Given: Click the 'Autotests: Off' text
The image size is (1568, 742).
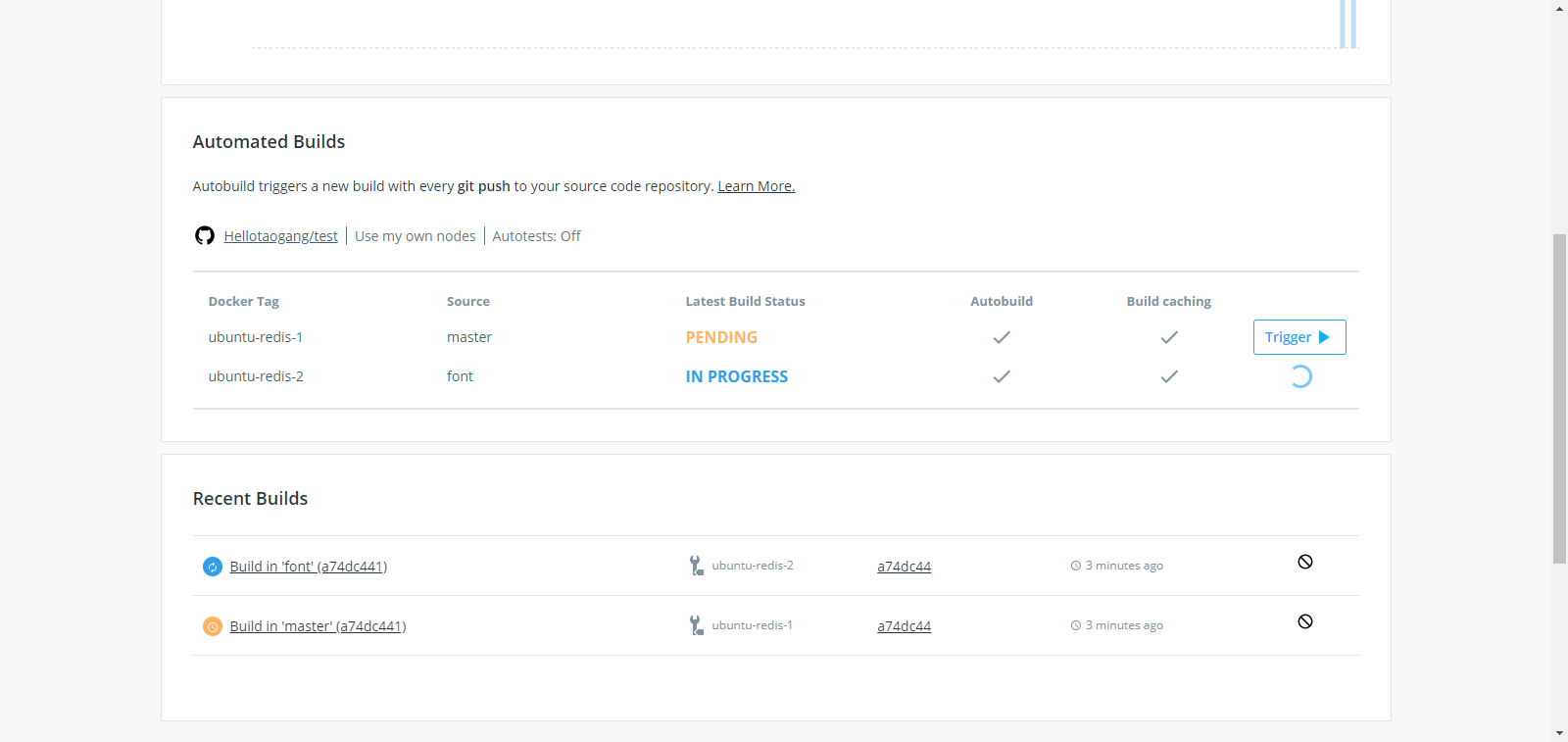Looking at the screenshot, I should [536, 236].
